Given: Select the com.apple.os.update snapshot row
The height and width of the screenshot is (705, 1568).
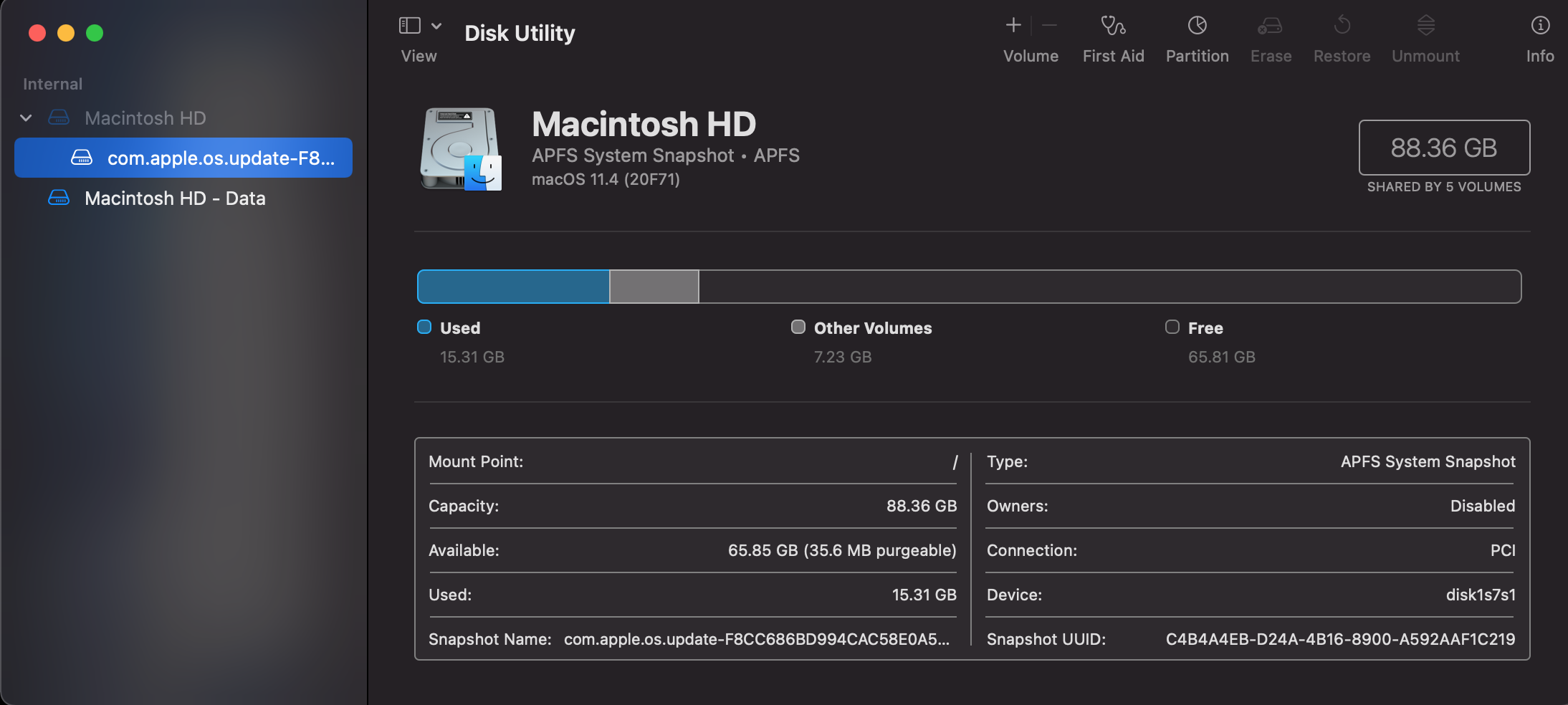Looking at the screenshot, I should [183, 158].
